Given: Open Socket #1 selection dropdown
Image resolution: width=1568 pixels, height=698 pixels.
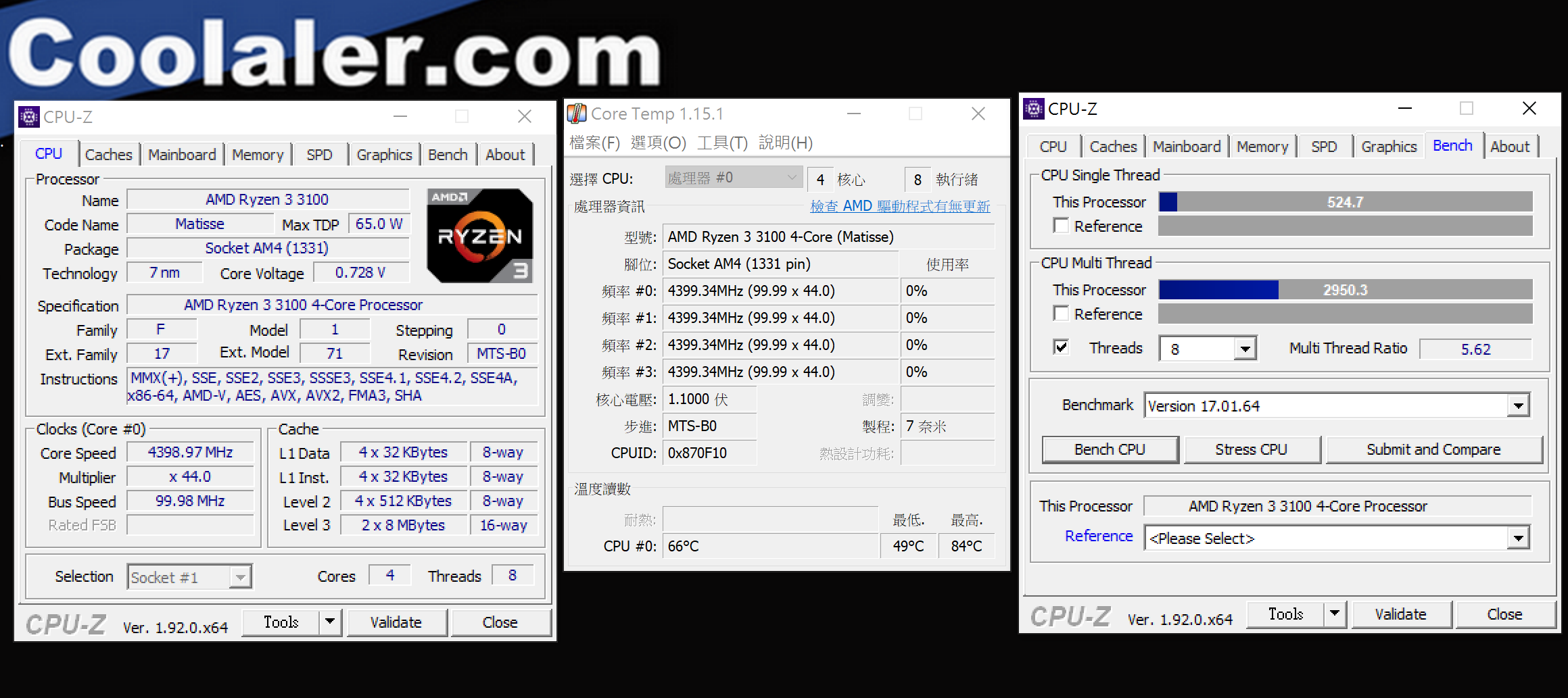Looking at the screenshot, I should pyautogui.click(x=240, y=577).
